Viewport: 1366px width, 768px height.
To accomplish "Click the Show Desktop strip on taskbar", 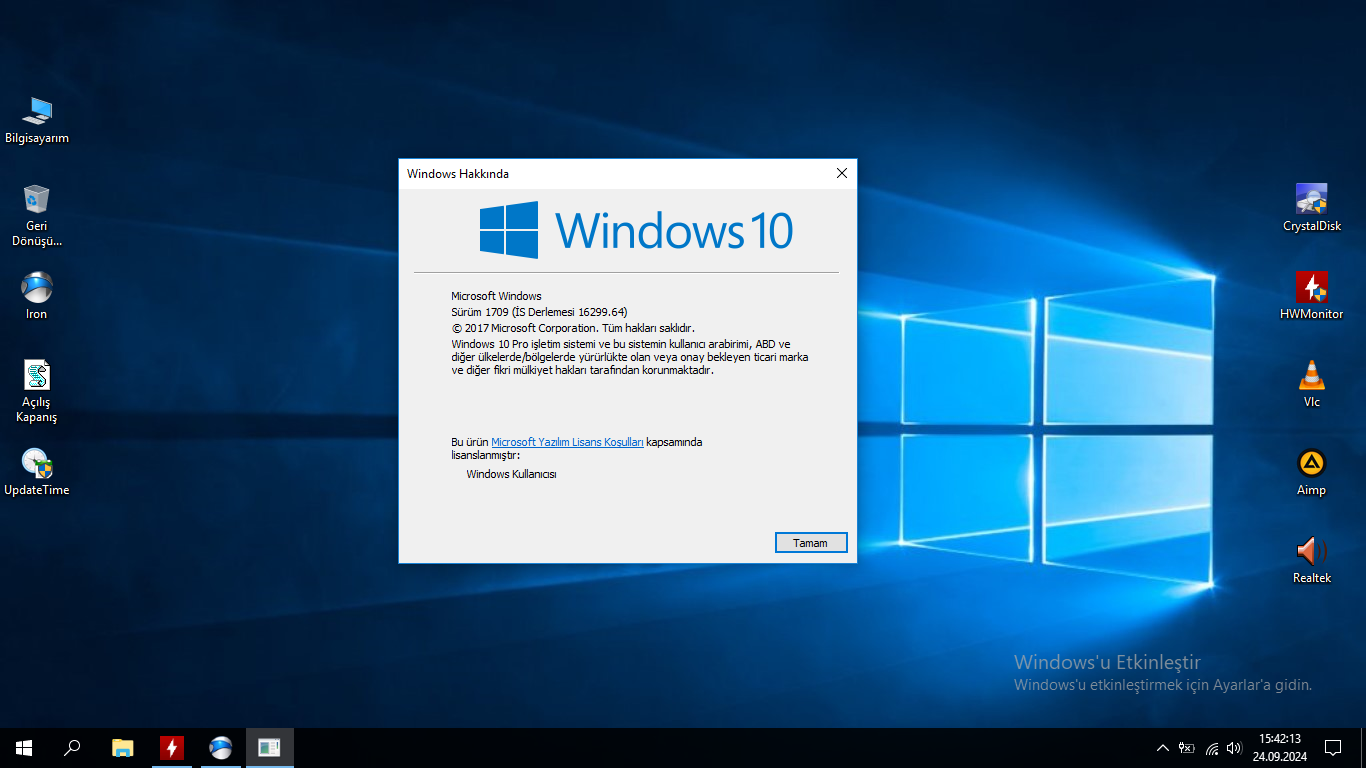I will click(x=1363, y=748).
